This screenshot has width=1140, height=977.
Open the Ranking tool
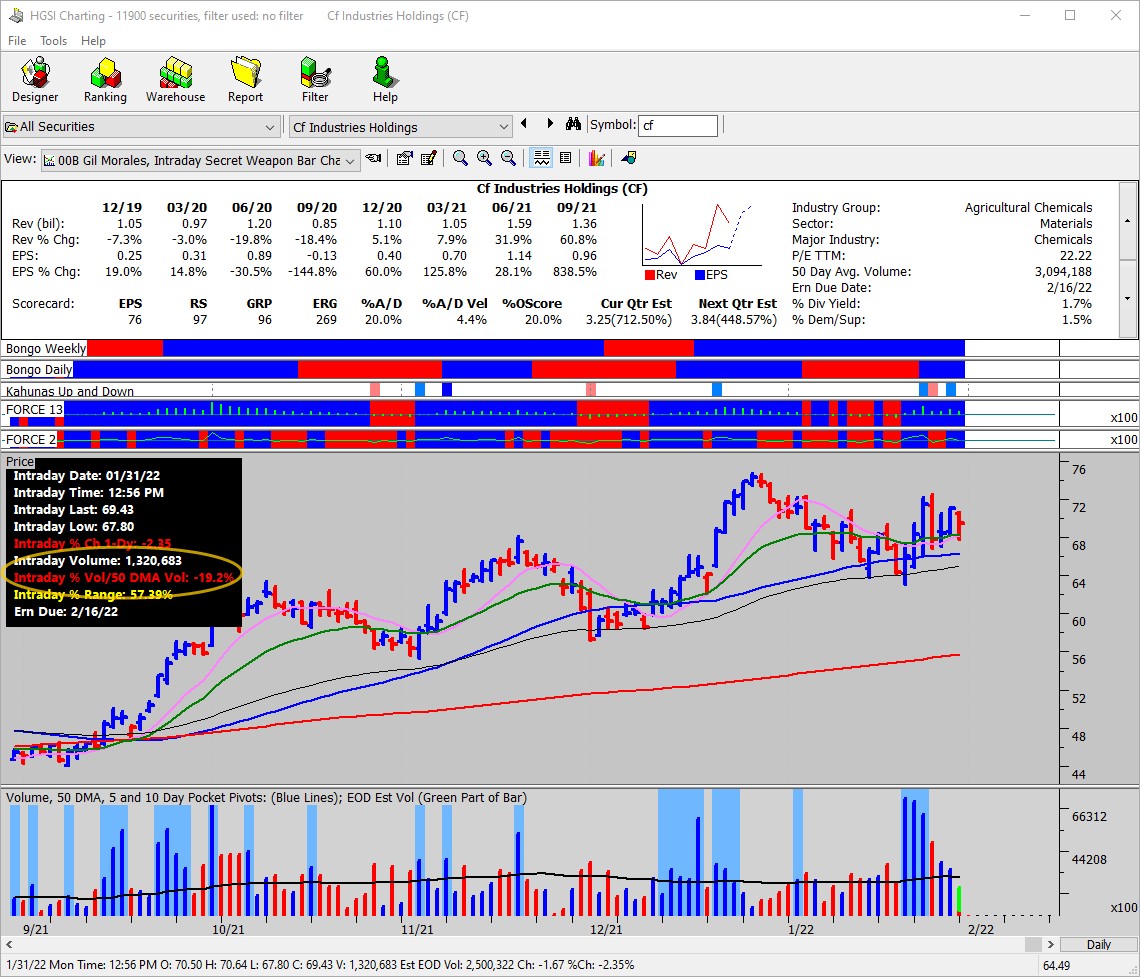point(105,80)
